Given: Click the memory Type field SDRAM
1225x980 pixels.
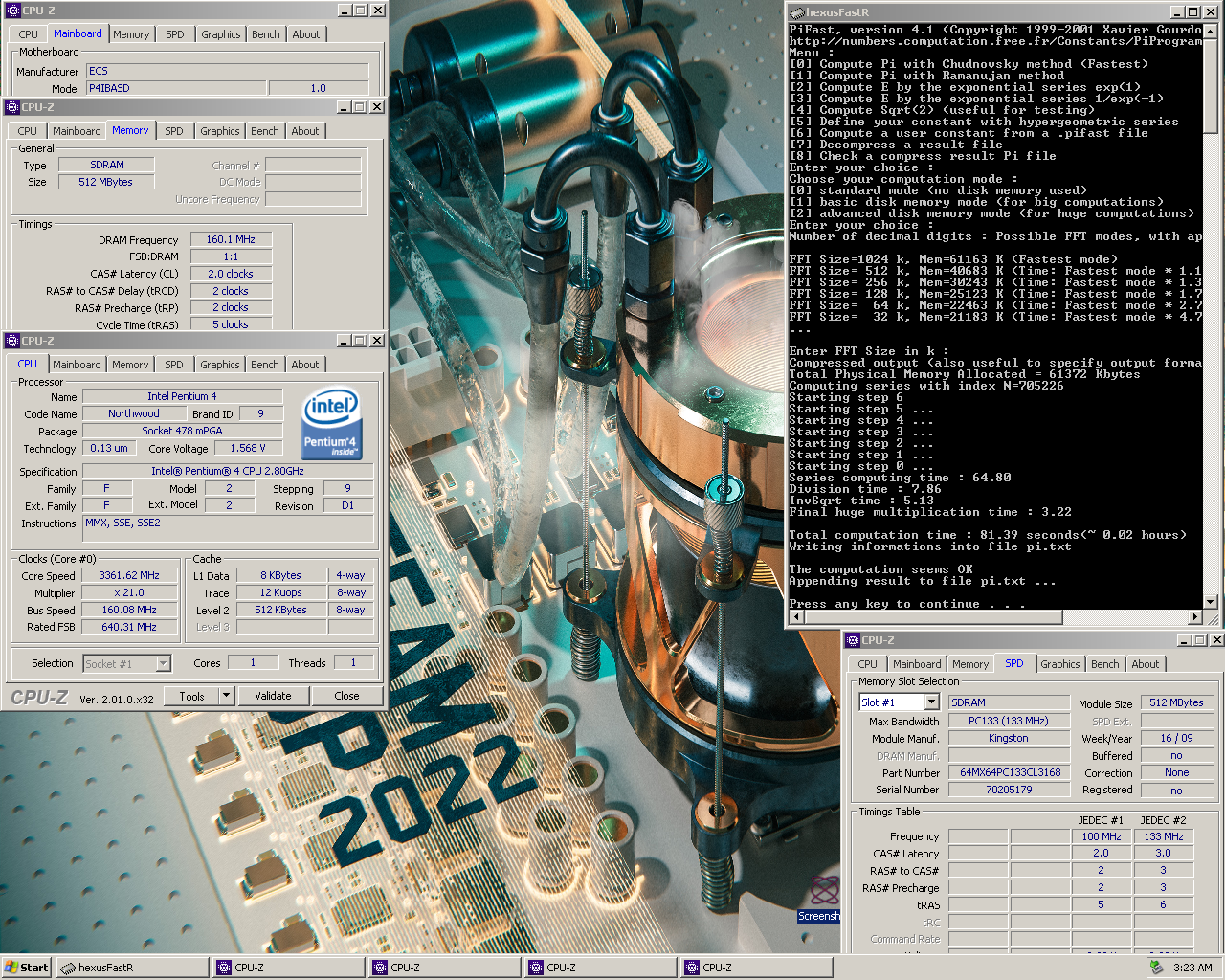Looking at the screenshot, I should coord(107,166).
